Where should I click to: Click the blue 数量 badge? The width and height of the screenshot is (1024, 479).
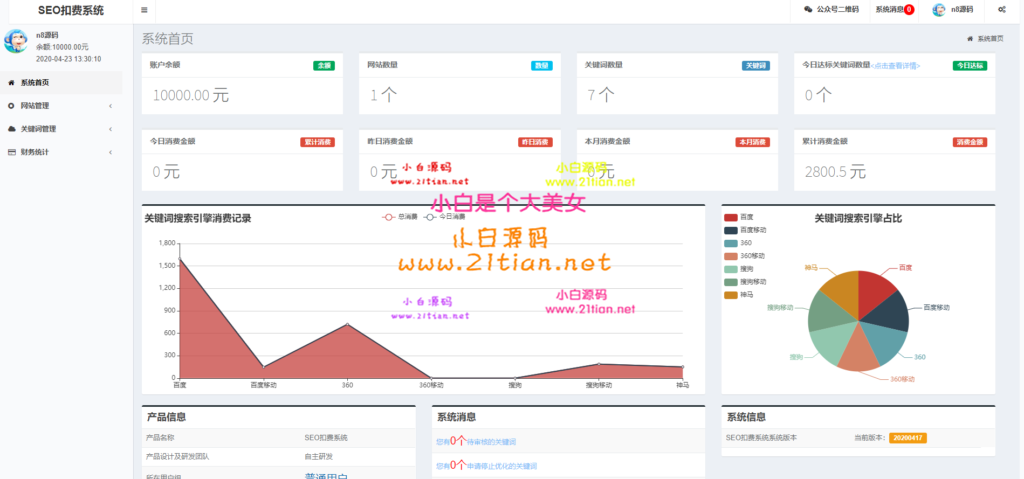(541, 66)
